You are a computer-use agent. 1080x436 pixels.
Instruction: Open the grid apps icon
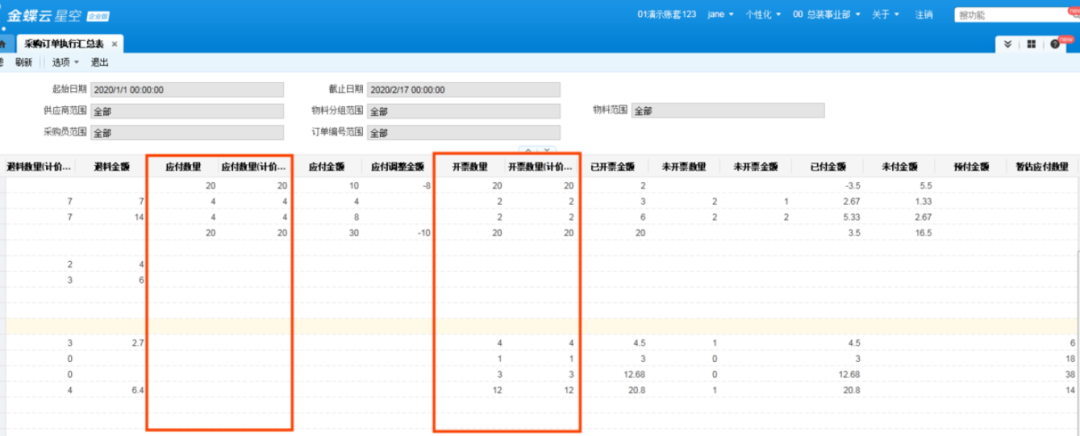pos(1031,44)
